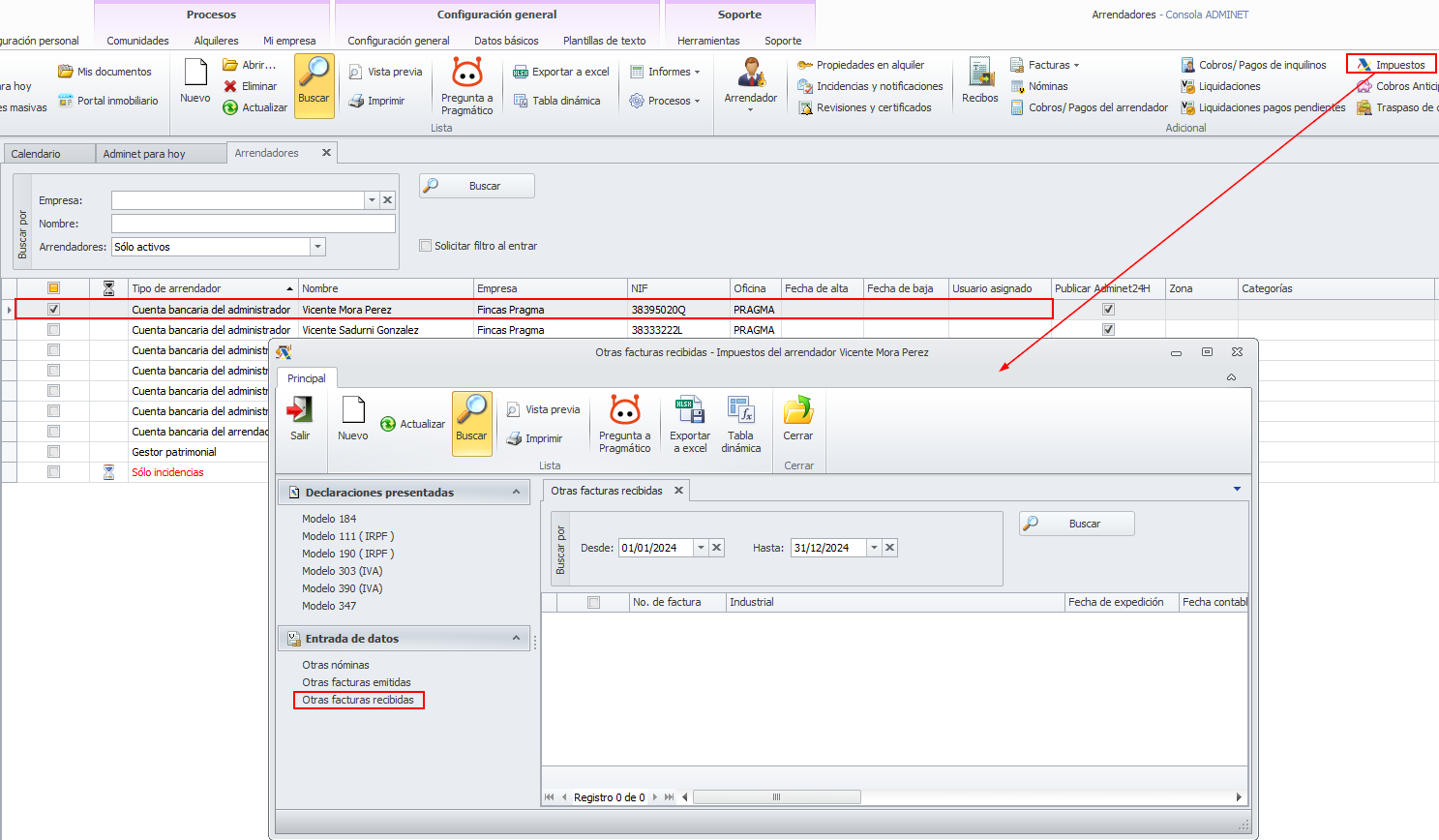Open the Alquileres ribbon tab
The width and height of the screenshot is (1439, 840).
[216, 41]
